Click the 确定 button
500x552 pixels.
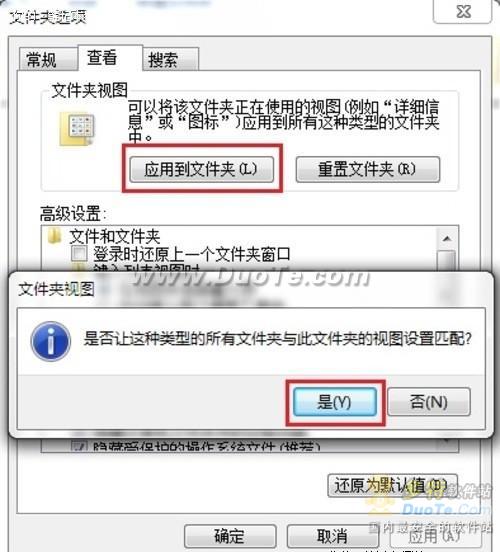click(x=230, y=536)
